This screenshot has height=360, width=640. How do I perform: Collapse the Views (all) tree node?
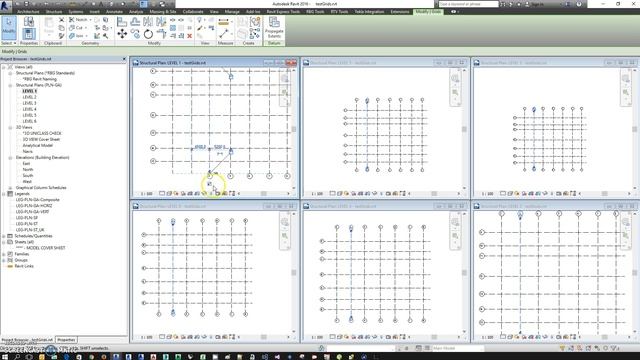click(4, 67)
